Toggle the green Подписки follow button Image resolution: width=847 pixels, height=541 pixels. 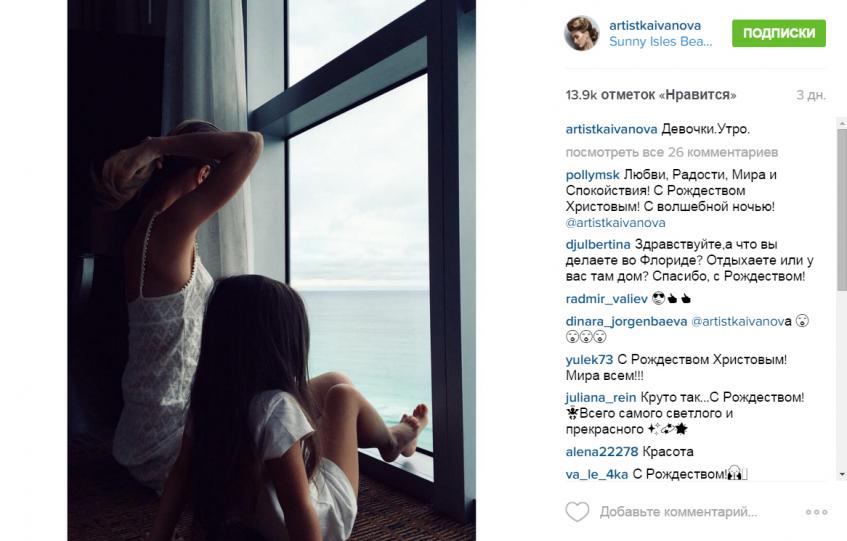[778, 33]
